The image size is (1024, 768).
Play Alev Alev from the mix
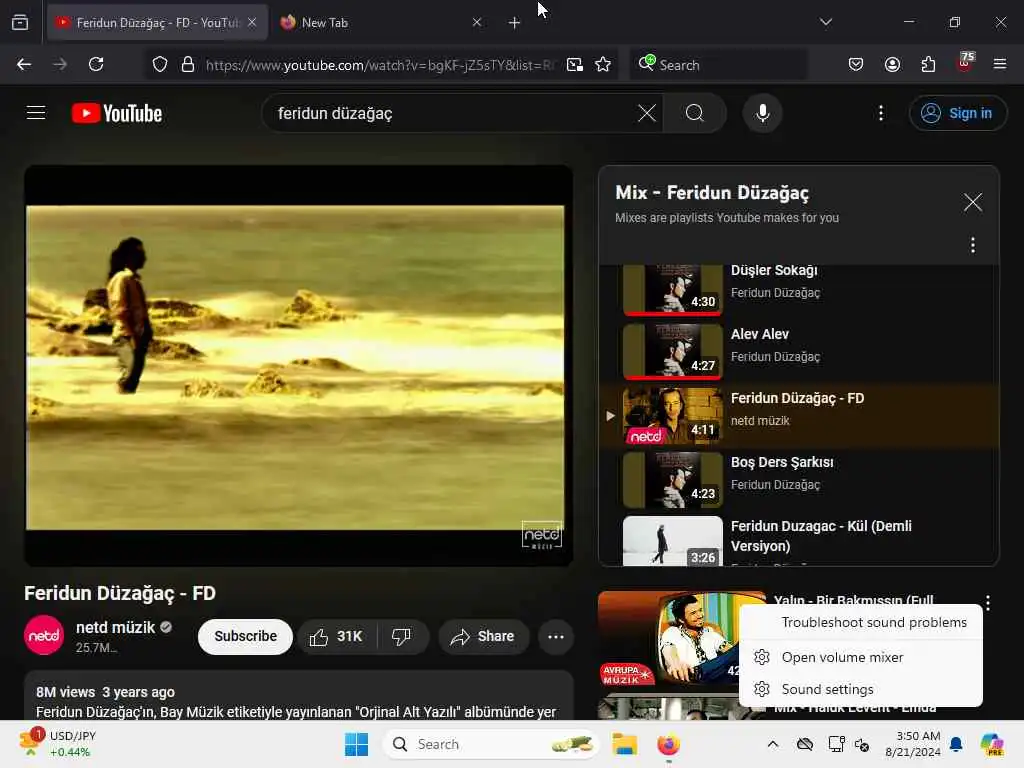(798, 351)
